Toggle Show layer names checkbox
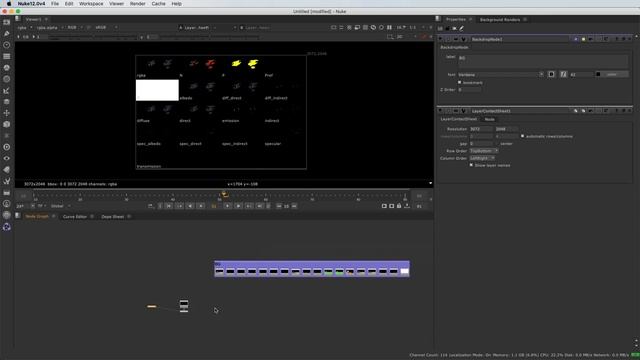This screenshot has width=640, height=360. point(471,165)
